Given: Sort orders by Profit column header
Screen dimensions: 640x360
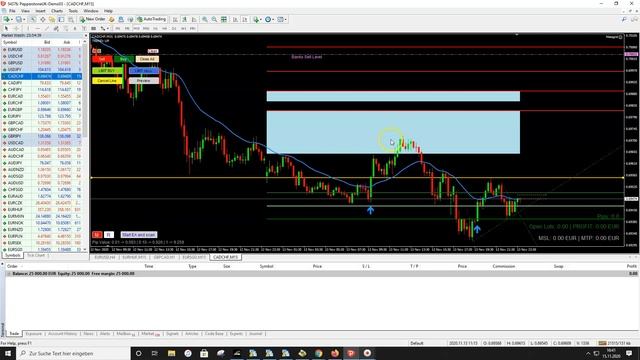Looking at the screenshot, I should tap(631, 266).
